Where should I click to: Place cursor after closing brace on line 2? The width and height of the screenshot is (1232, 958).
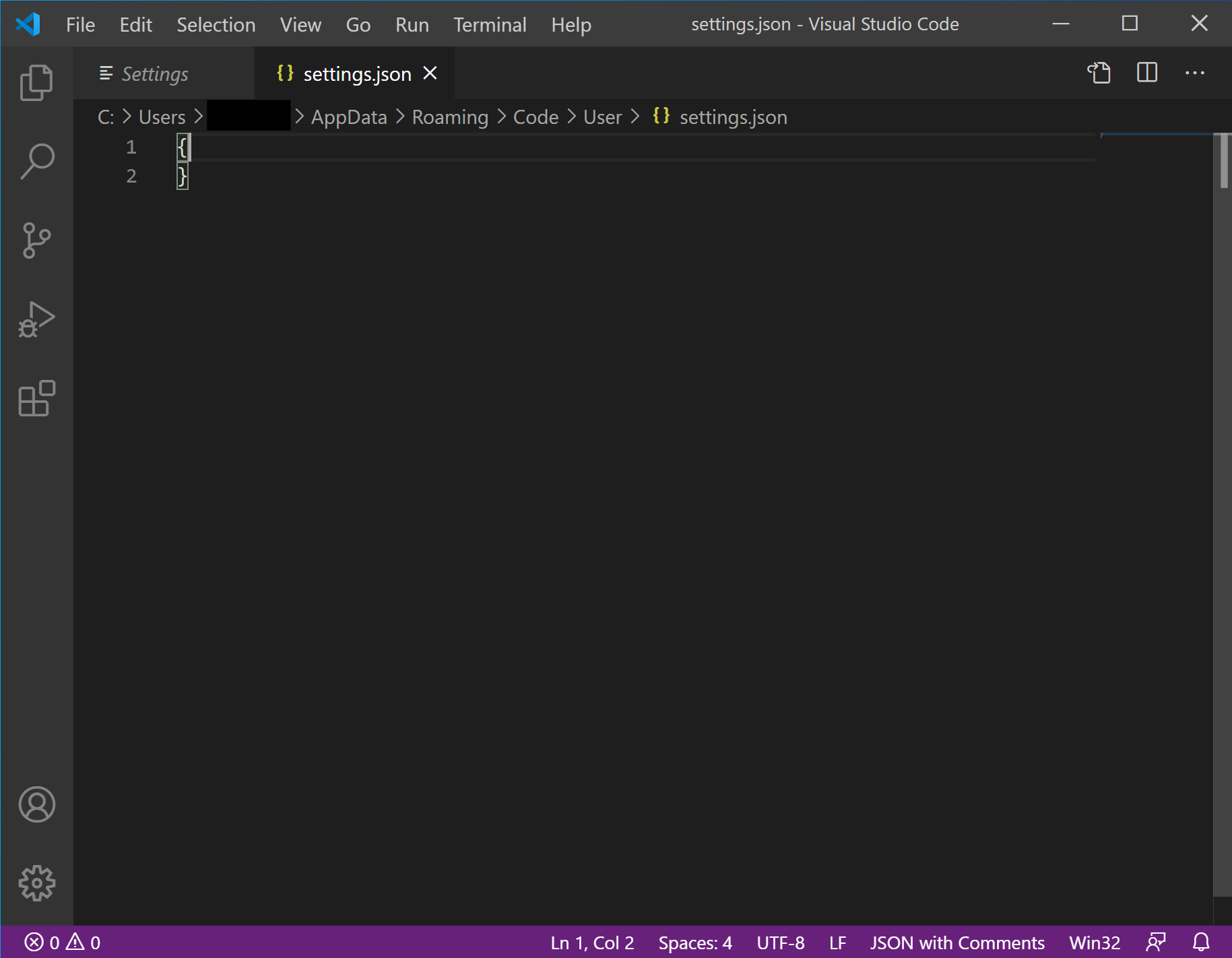point(190,177)
